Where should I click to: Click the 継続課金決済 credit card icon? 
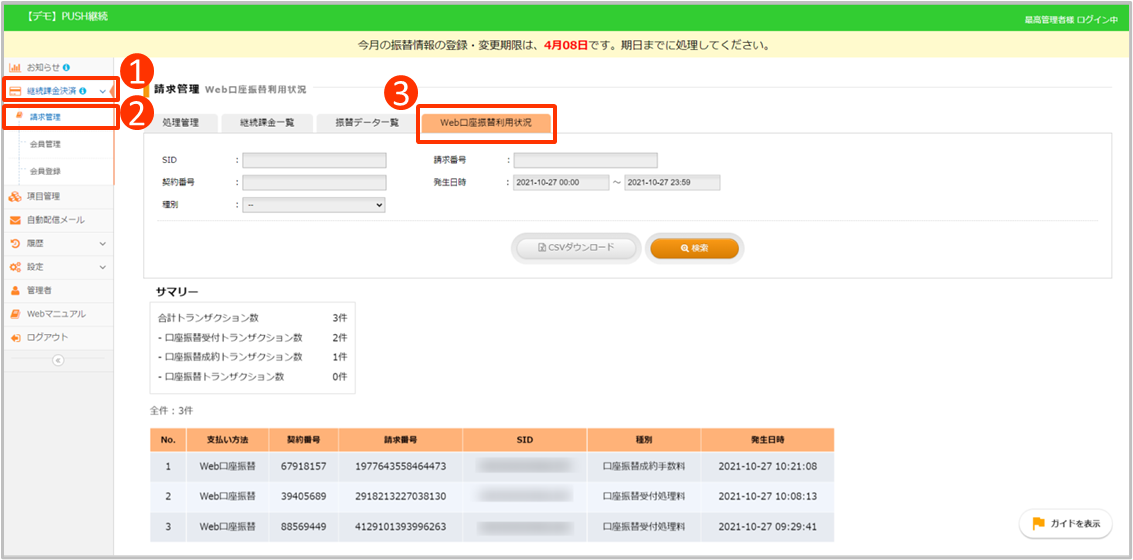(x=15, y=91)
